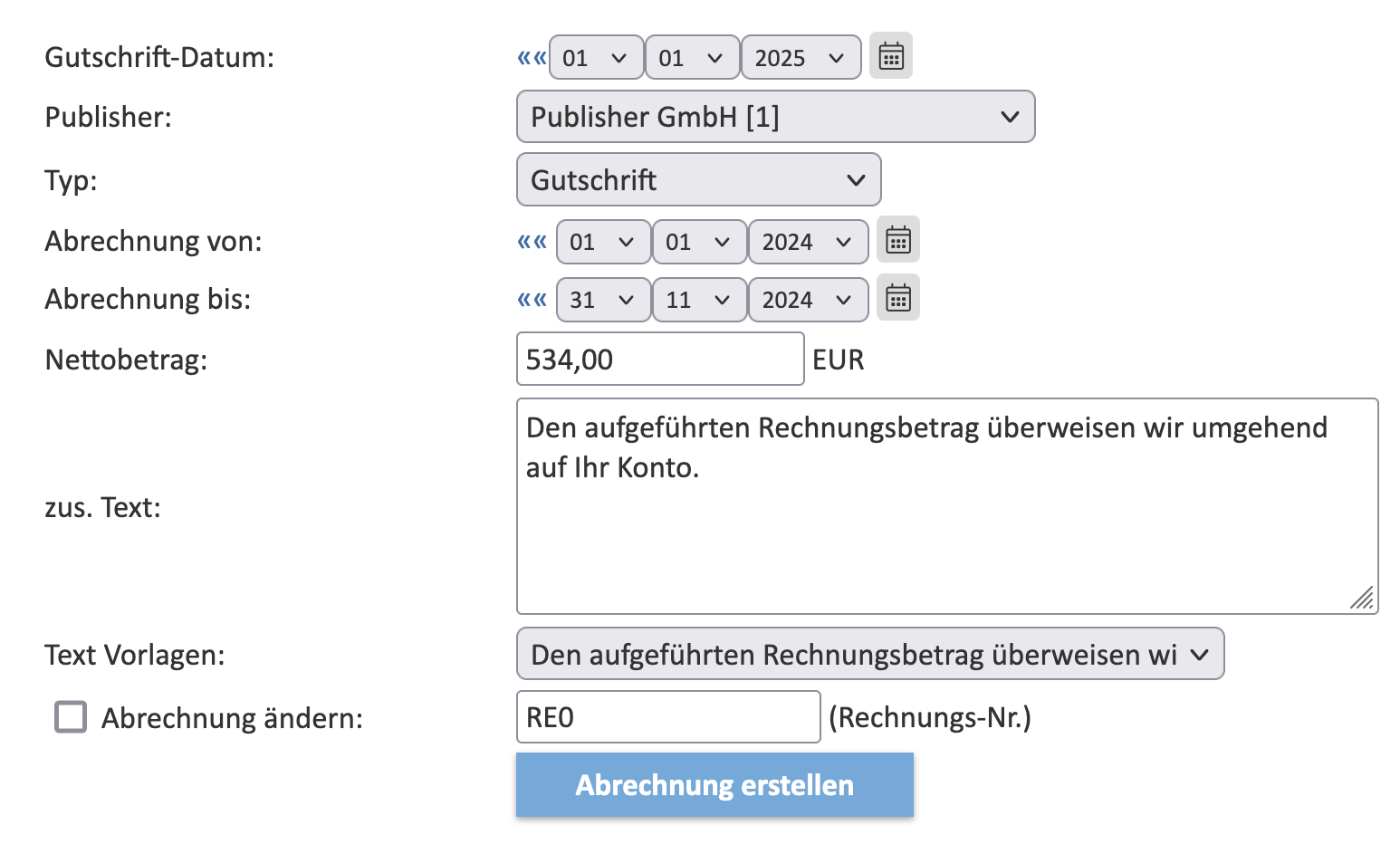The height and width of the screenshot is (844, 1400).
Task: Open calendar picker for Abrechnung von
Action: pyautogui.click(x=898, y=240)
